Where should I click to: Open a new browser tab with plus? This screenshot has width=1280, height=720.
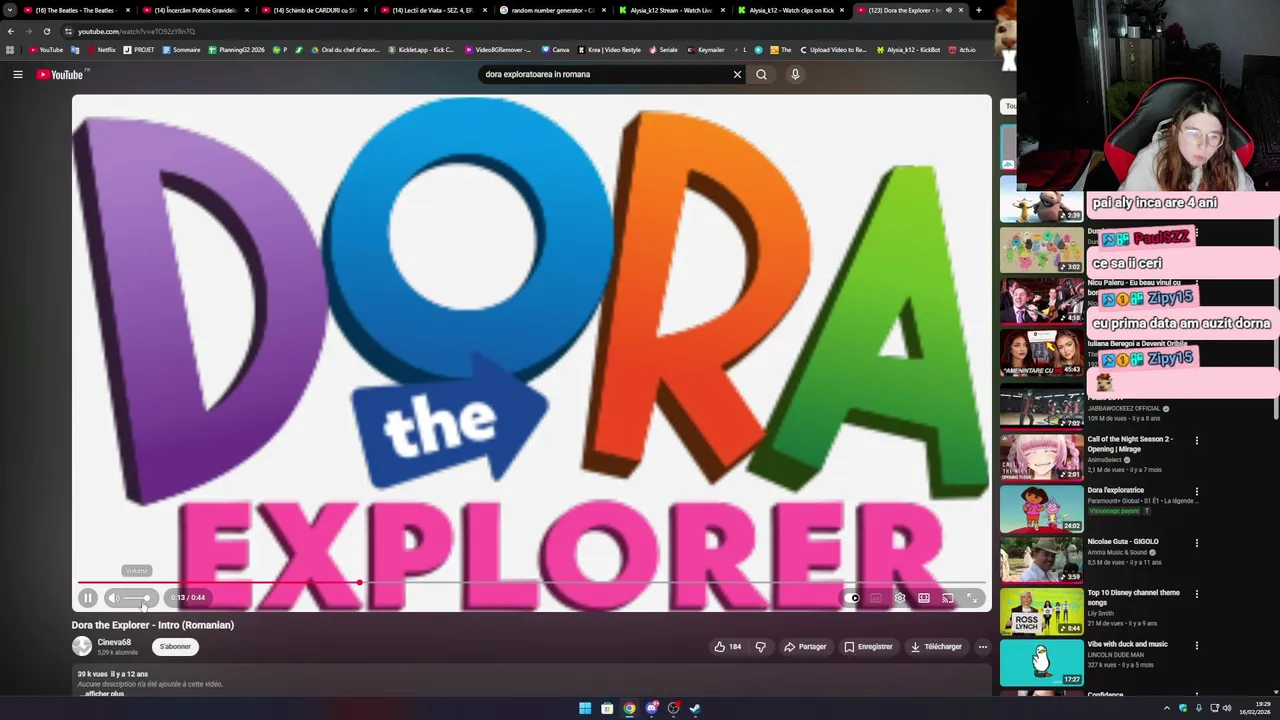point(978,10)
